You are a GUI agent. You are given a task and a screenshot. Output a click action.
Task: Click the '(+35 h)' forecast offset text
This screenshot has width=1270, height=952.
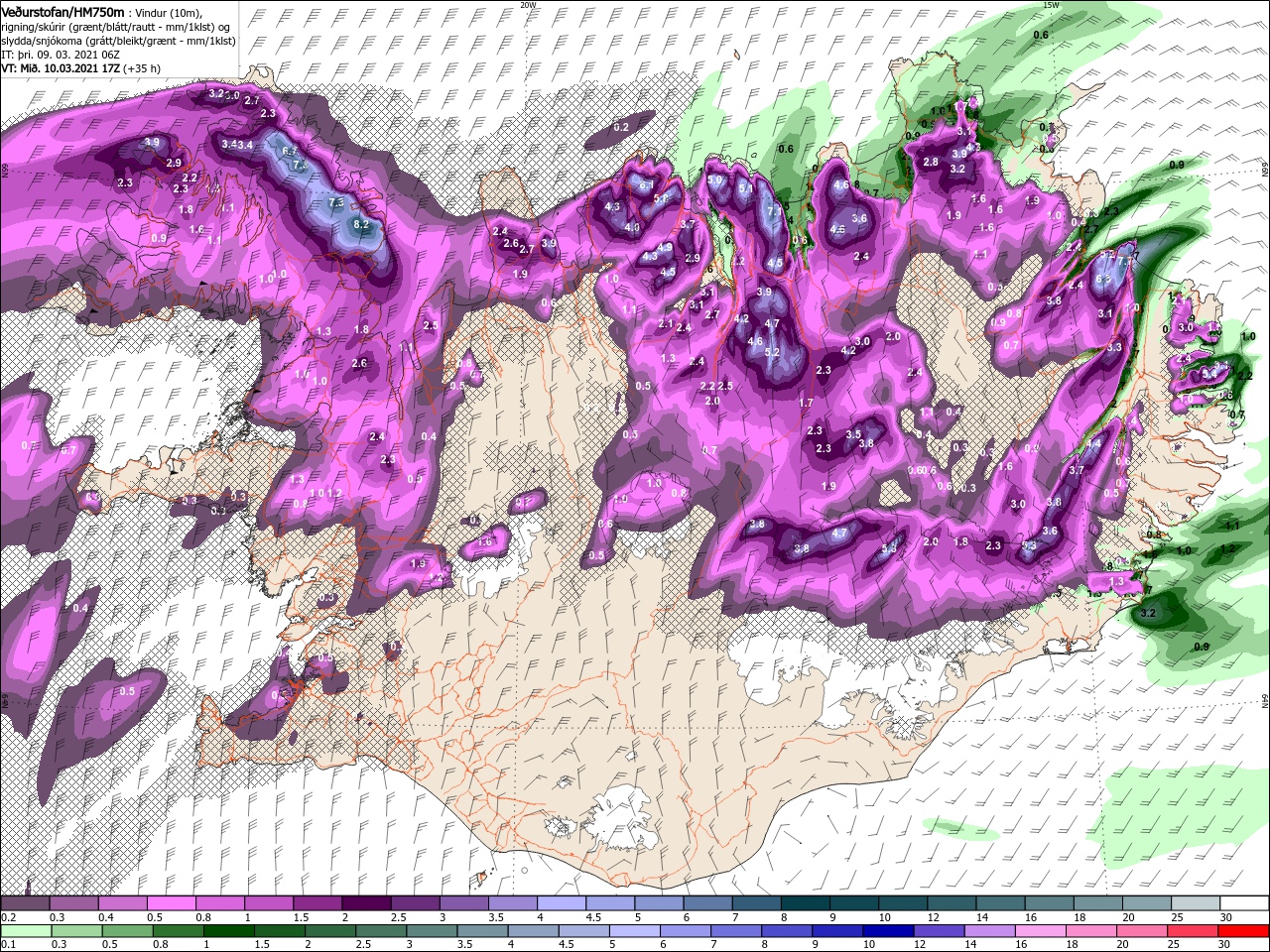click(143, 68)
